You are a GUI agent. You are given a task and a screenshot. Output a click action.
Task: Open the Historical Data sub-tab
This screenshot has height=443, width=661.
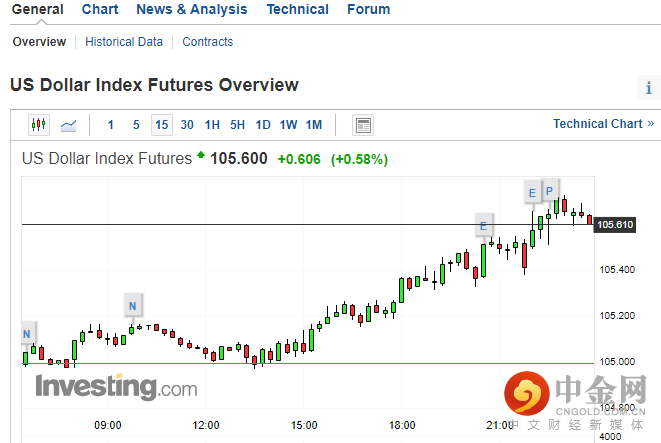point(124,42)
